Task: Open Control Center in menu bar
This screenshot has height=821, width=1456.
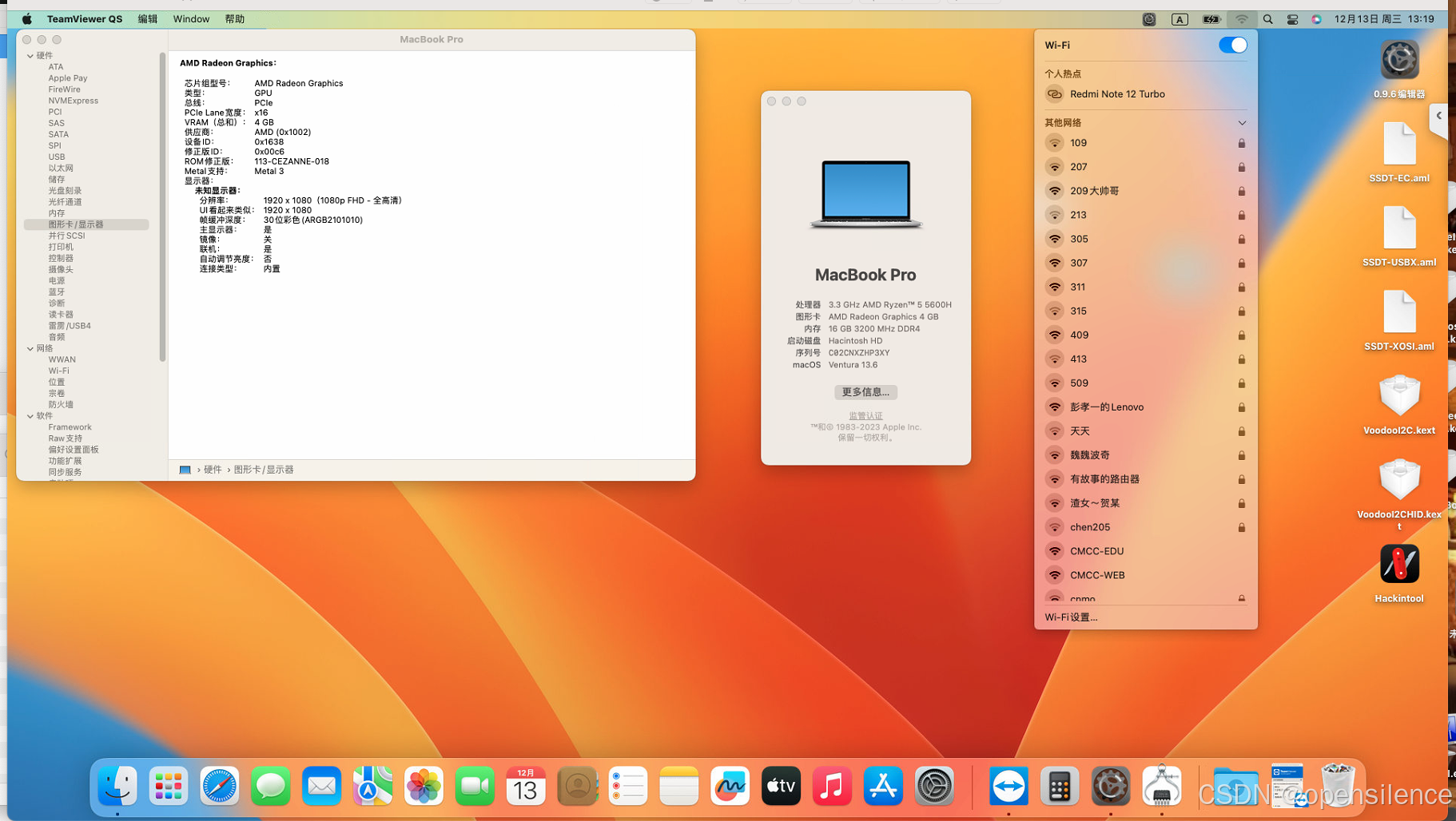Action: (1292, 19)
